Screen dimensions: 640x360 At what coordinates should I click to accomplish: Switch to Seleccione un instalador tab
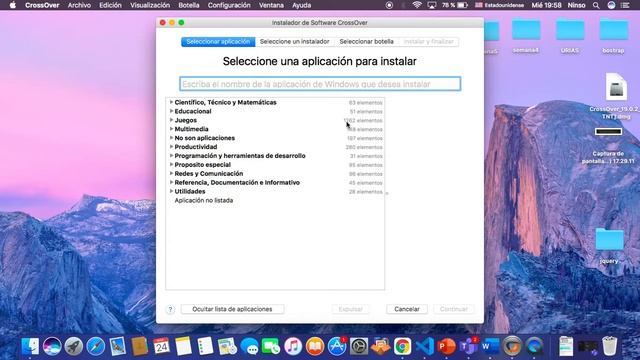(294, 42)
